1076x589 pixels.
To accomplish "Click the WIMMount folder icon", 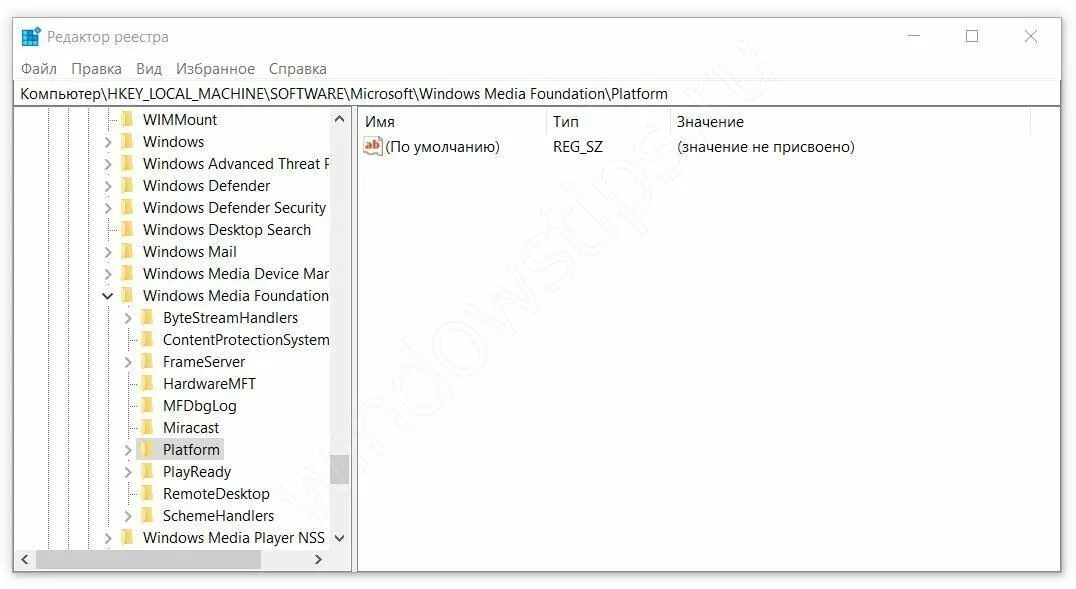I will [x=128, y=119].
